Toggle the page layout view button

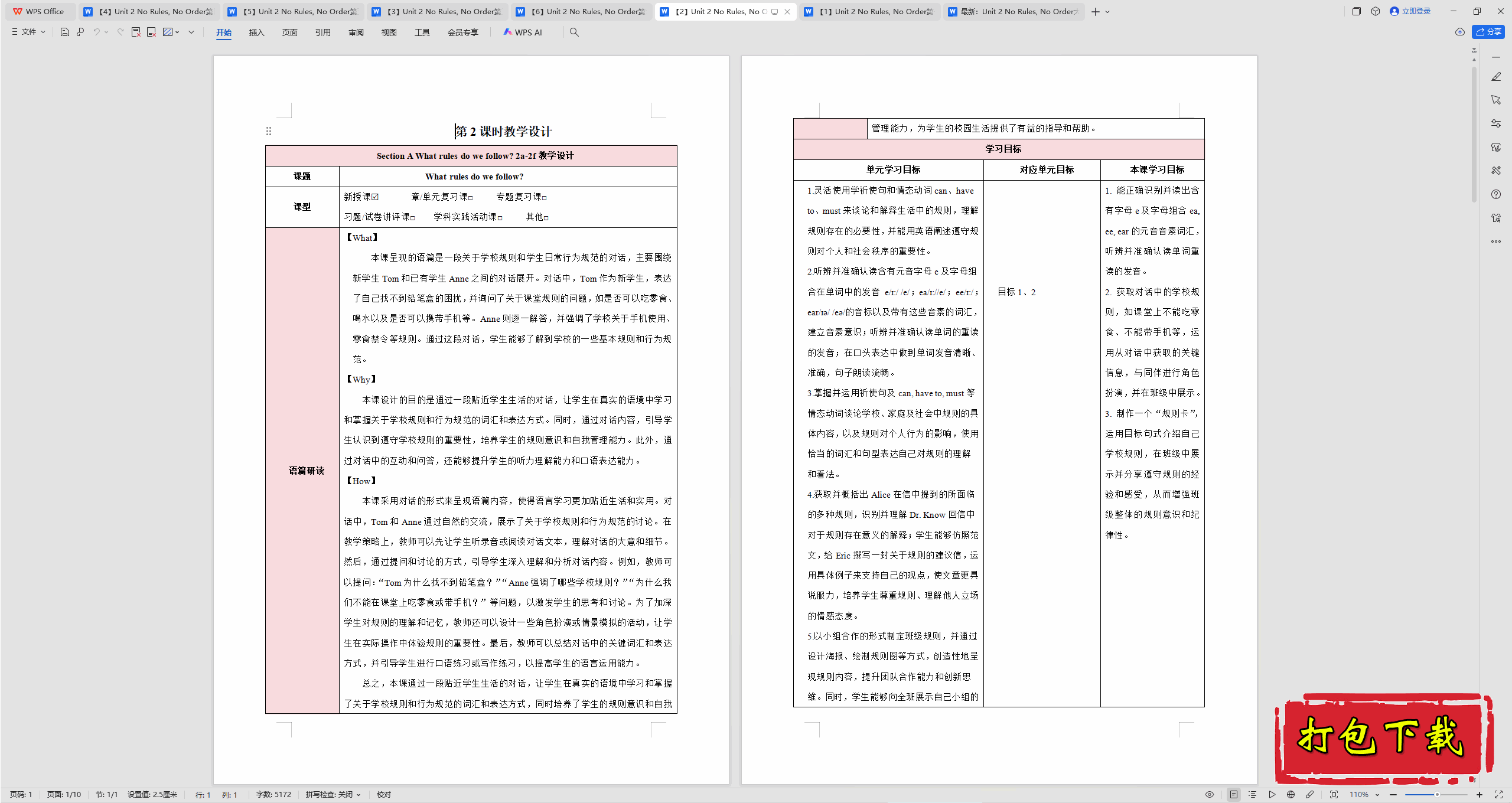coord(1234,795)
